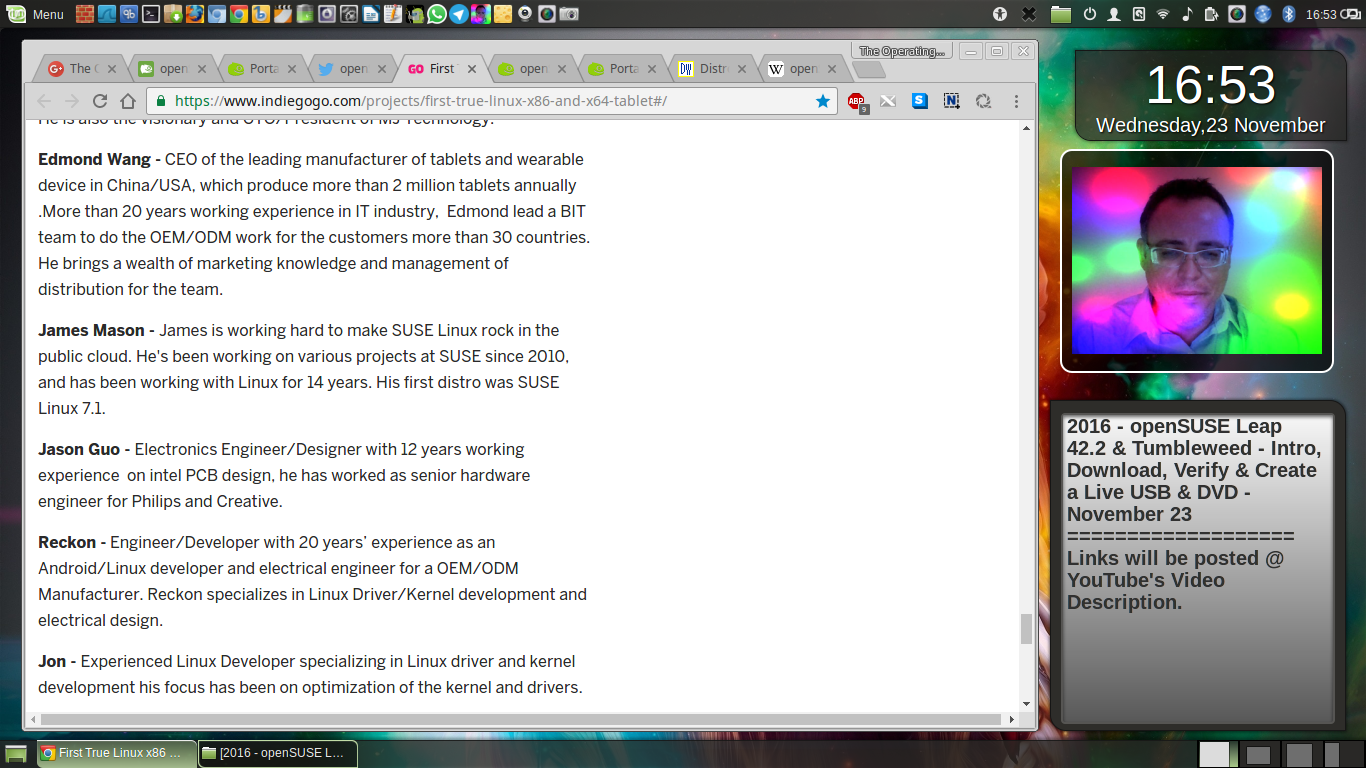1366x768 pixels.
Task: Select '[2016 - openSUSE L...' taskbar window
Action: (x=277, y=753)
